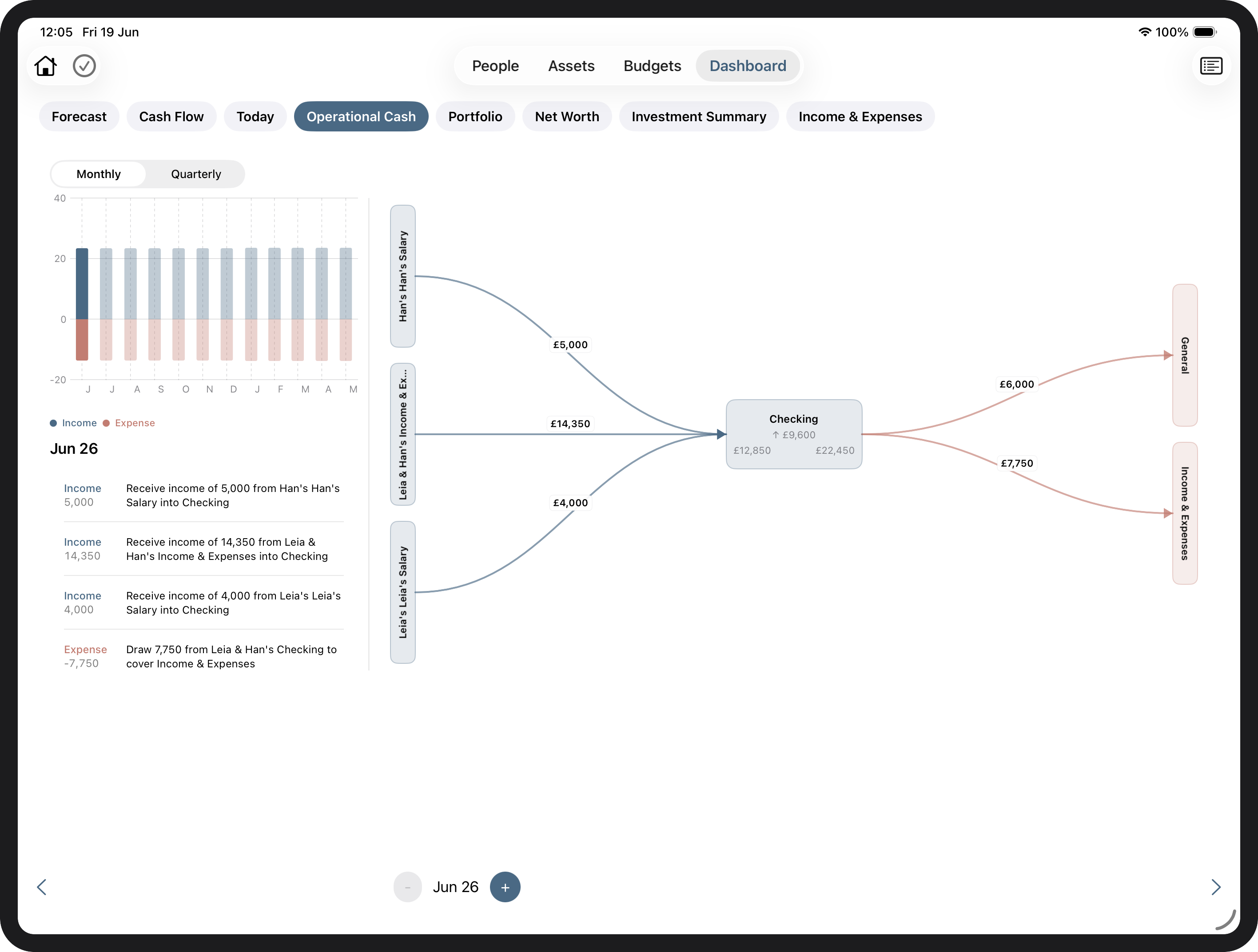Go to previous page chevron
Screen dimensions: 1258x952
click(x=41, y=887)
